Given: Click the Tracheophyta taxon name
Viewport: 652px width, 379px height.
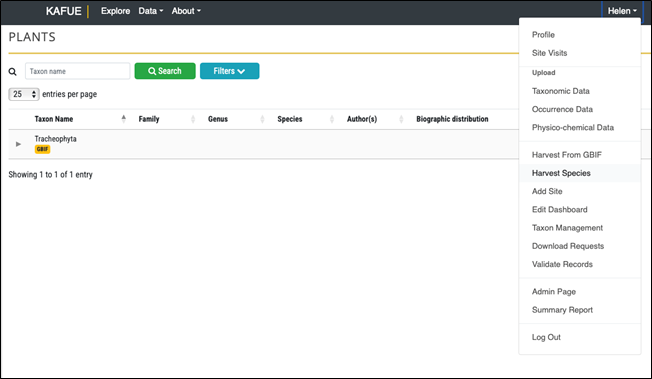Looking at the screenshot, I should coord(55,139).
